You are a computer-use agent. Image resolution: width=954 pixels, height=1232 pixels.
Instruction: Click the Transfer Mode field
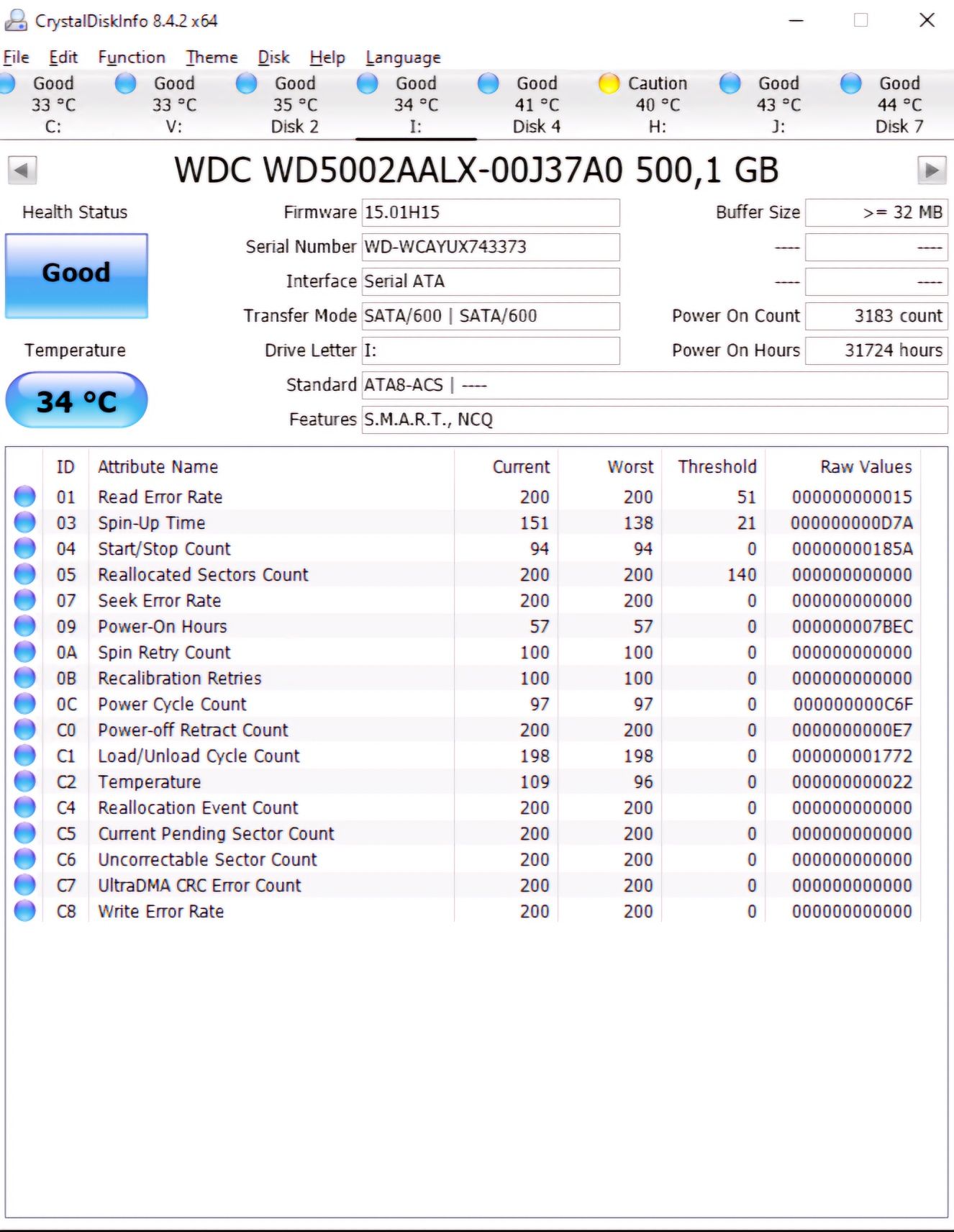(x=491, y=316)
